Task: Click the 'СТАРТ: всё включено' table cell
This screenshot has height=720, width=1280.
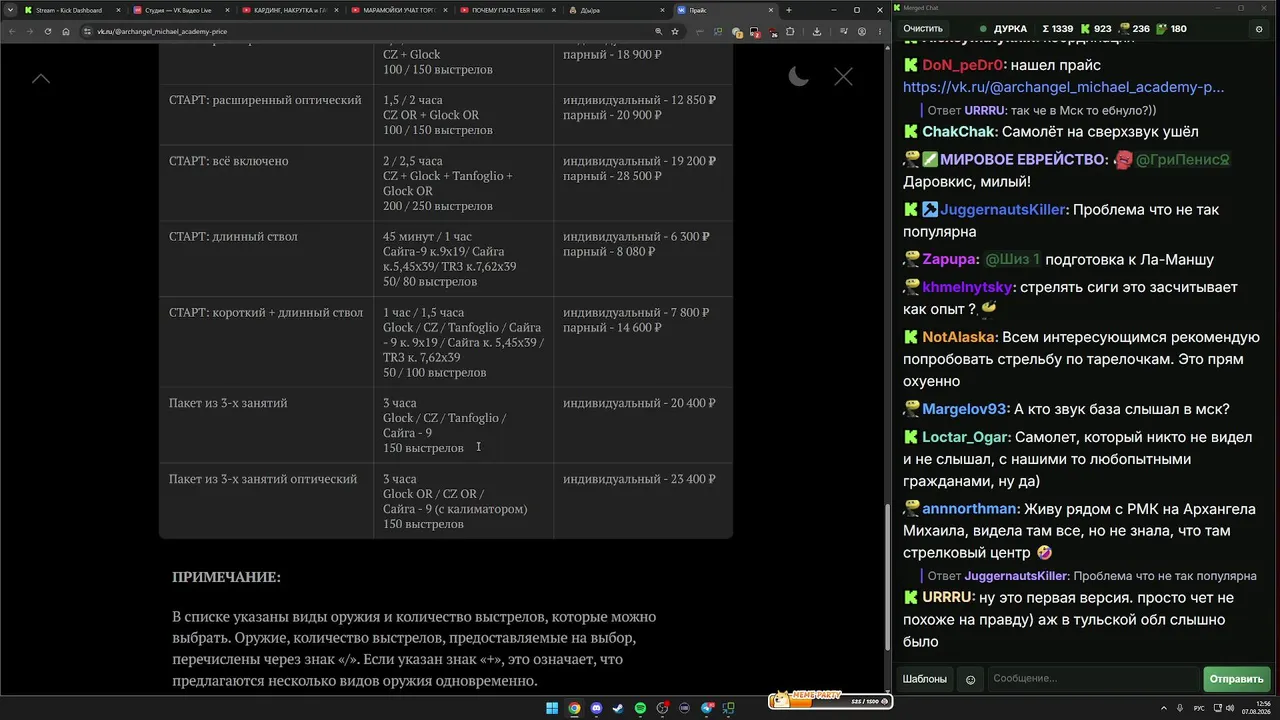Action: click(266, 182)
